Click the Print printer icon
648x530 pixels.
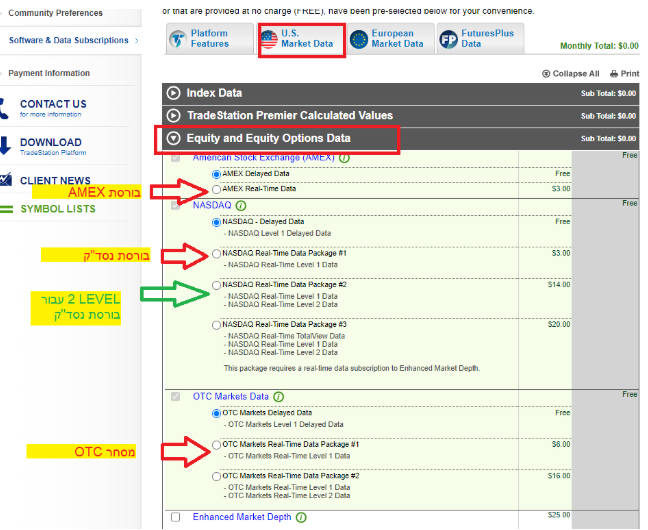coord(614,74)
